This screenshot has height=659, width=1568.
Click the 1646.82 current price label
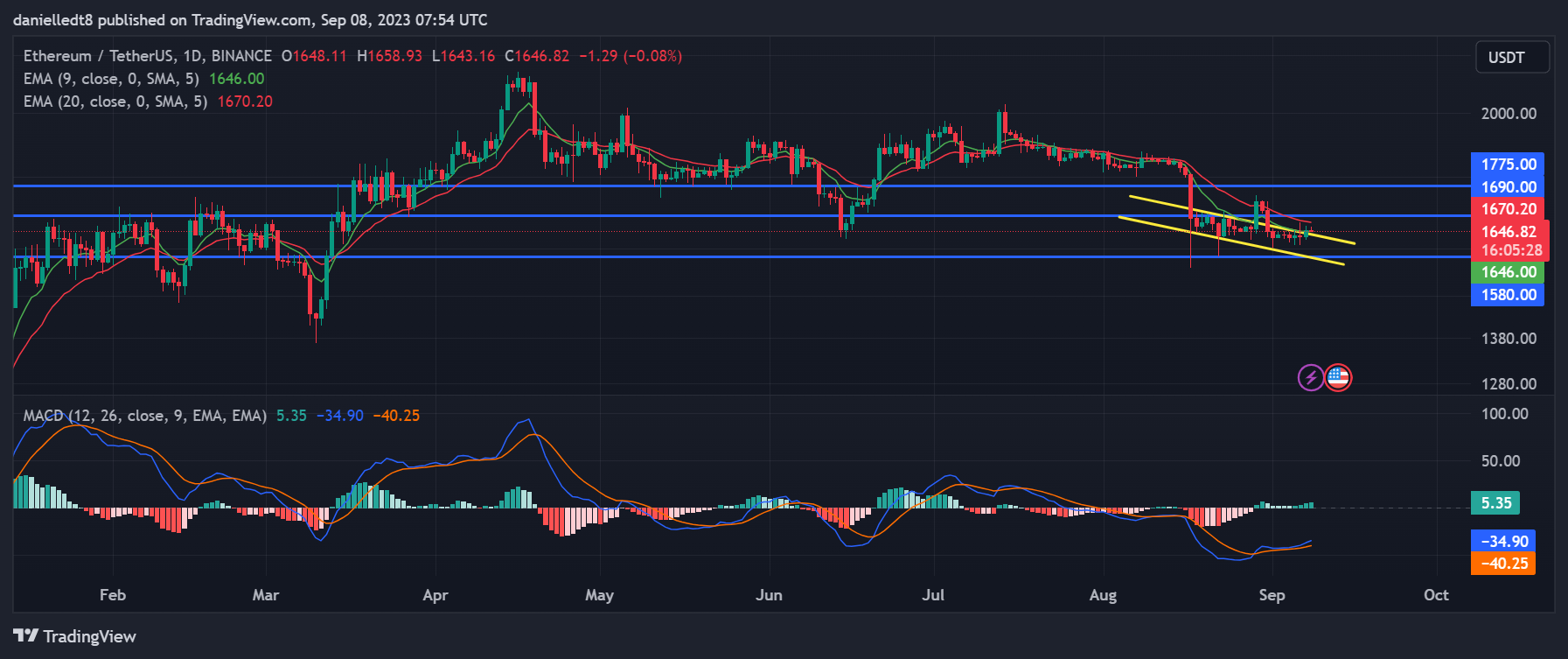pyautogui.click(x=1509, y=232)
